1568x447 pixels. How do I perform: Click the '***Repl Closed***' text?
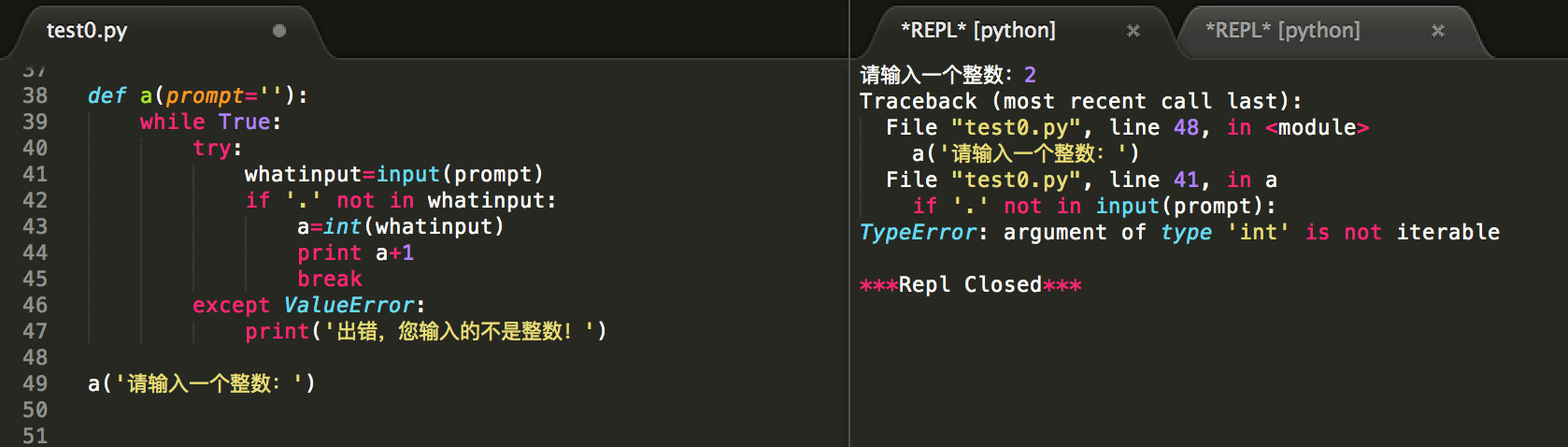pyautogui.click(x=970, y=284)
